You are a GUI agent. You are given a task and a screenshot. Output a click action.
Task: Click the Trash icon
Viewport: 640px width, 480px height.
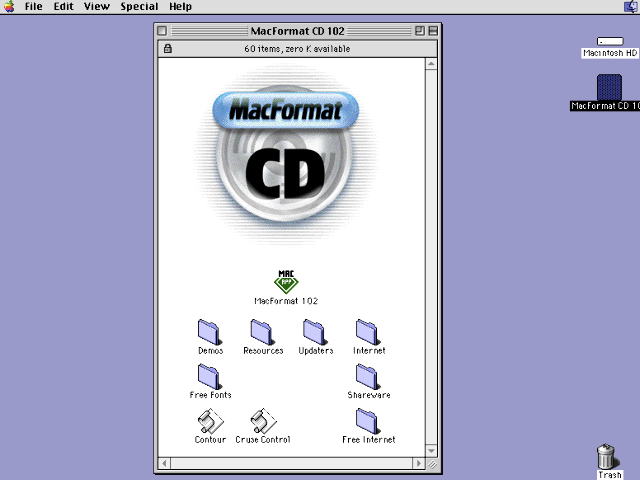[x=607, y=457]
